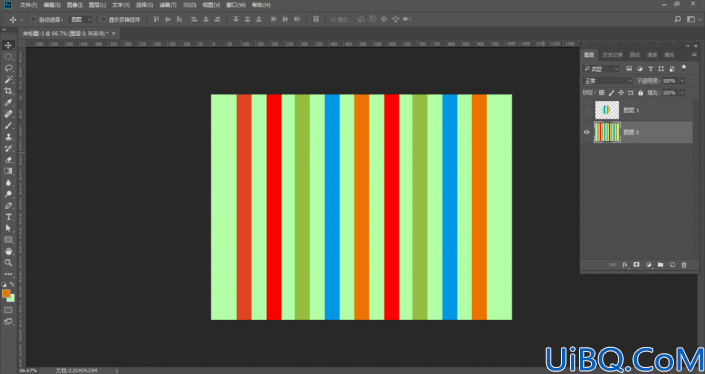The image size is (705, 374).
Task: Open the File menu
Action: click(28, 5)
